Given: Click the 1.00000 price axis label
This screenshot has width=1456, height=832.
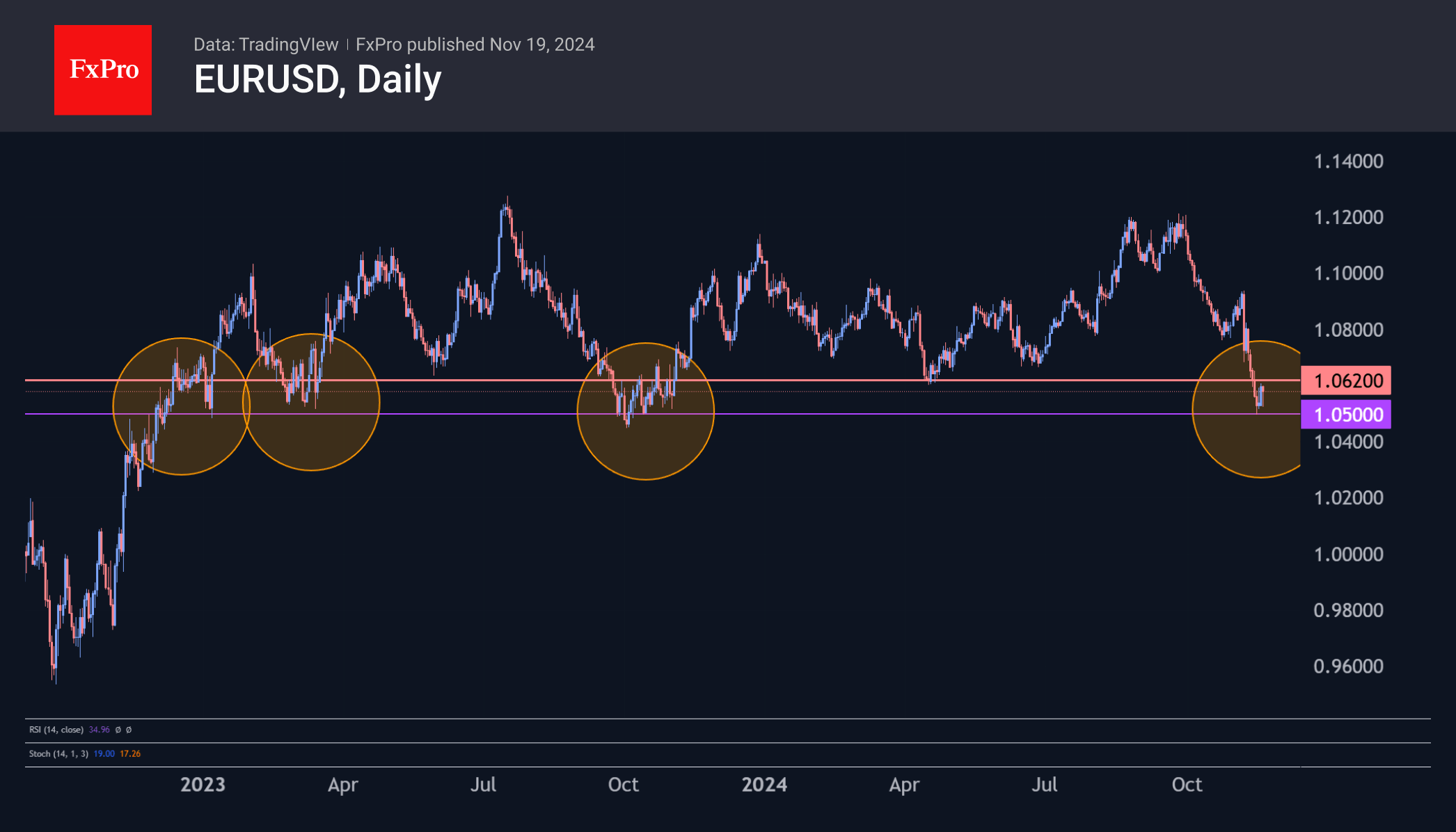Looking at the screenshot, I should [1347, 554].
